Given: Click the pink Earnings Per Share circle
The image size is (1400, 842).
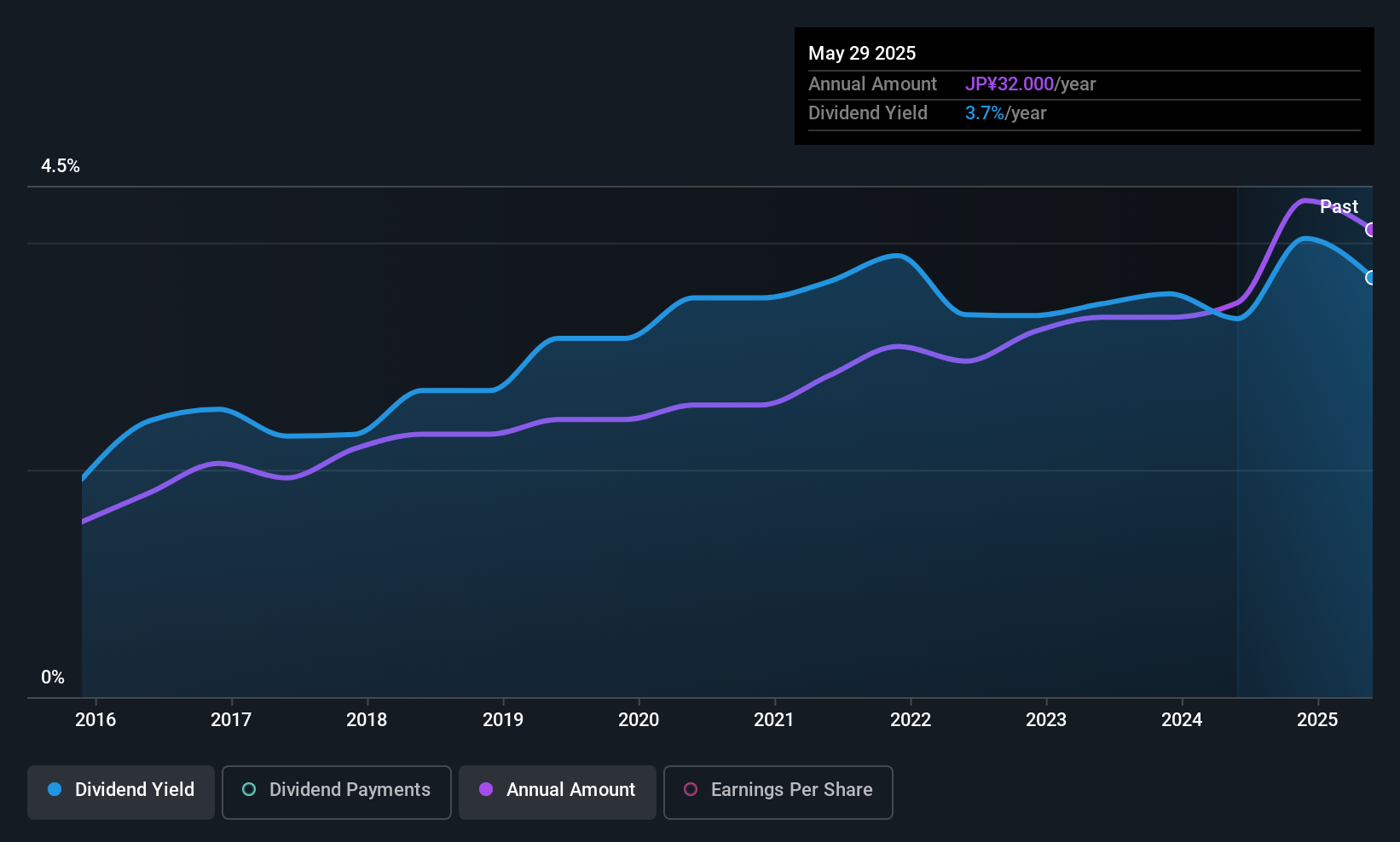Looking at the screenshot, I should coord(691,789).
